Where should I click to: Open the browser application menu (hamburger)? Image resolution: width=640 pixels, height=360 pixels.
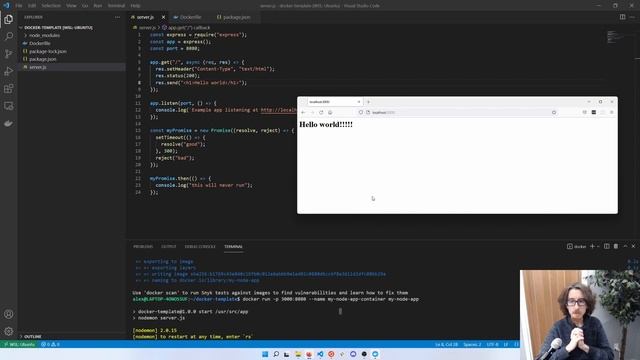click(611, 112)
